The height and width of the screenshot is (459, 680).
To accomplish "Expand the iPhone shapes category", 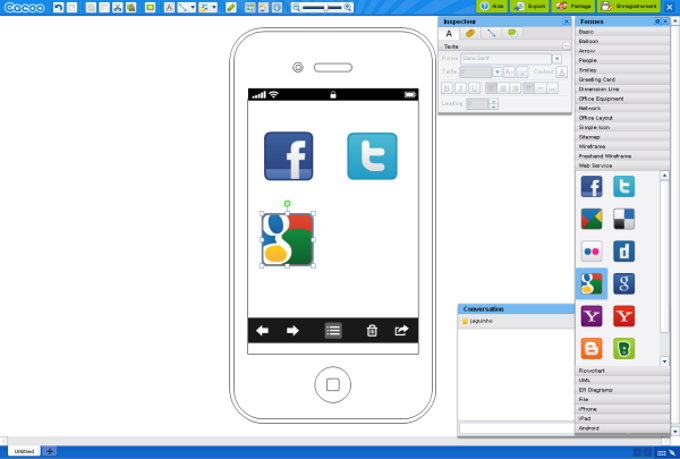I will pos(623,409).
